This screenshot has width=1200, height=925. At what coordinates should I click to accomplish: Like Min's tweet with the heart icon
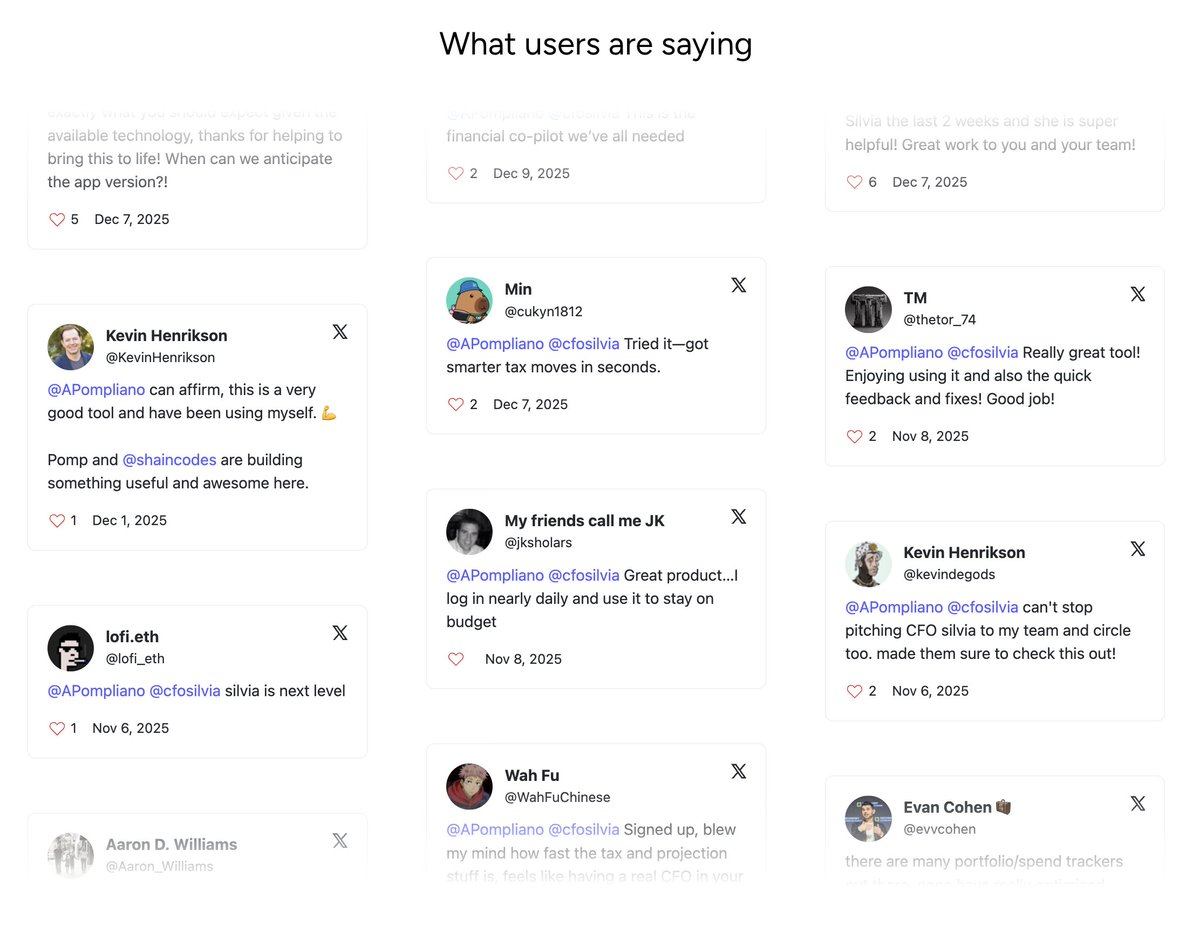(x=456, y=405)
